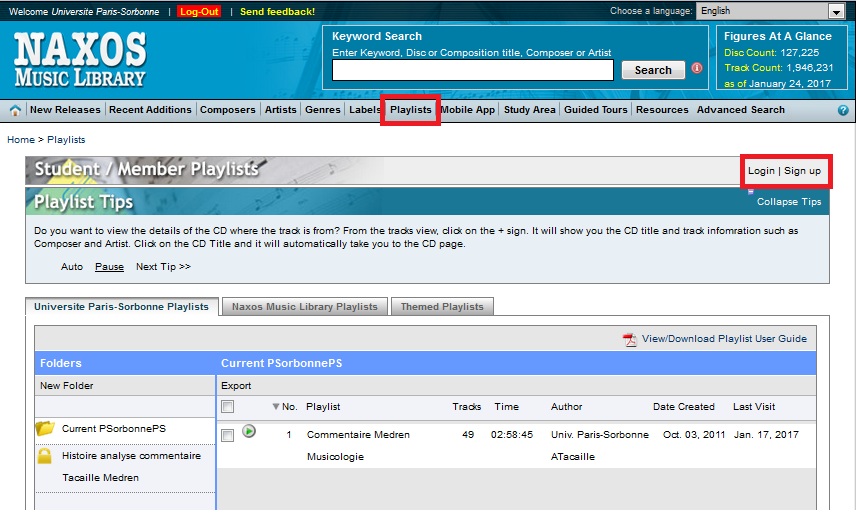Tick the select-all checkbox in table header
The height and width of the screenshot is (513, 856).
(228, 407)
